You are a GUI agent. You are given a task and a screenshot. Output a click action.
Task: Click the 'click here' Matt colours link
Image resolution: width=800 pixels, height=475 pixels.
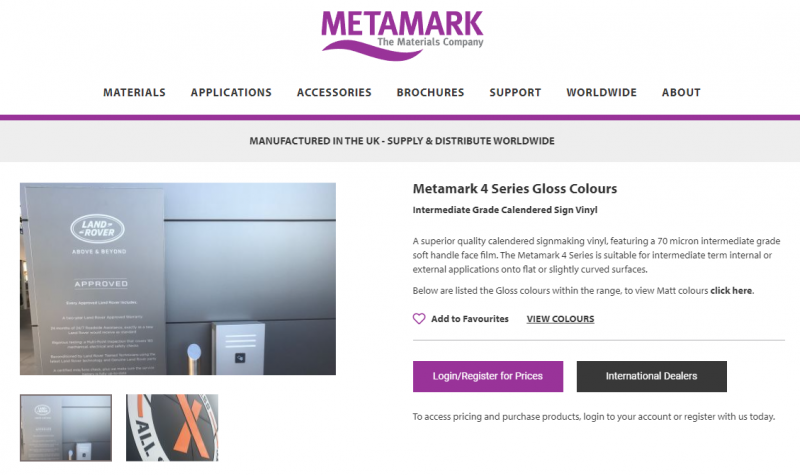pyautogui.click(x=731, y=290)
